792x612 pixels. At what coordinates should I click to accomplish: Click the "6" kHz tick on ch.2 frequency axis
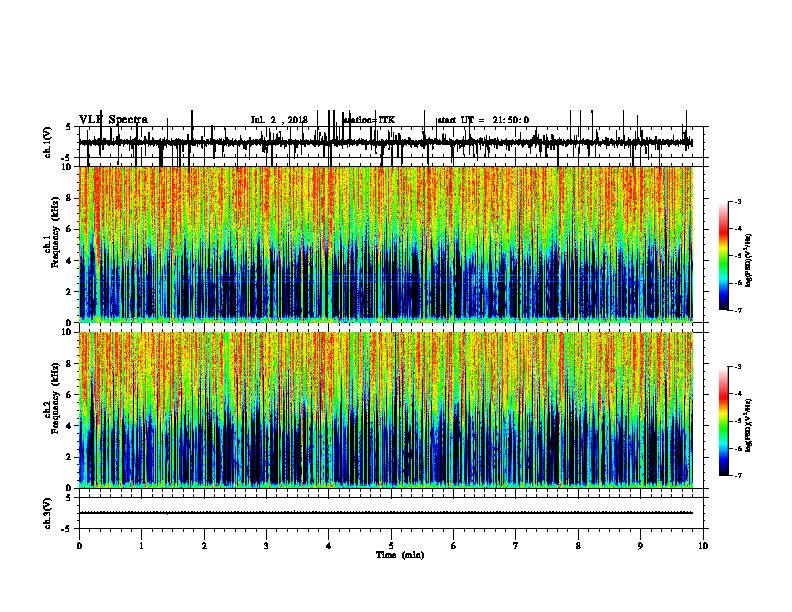pyautogui.click(x=69, y=394)
